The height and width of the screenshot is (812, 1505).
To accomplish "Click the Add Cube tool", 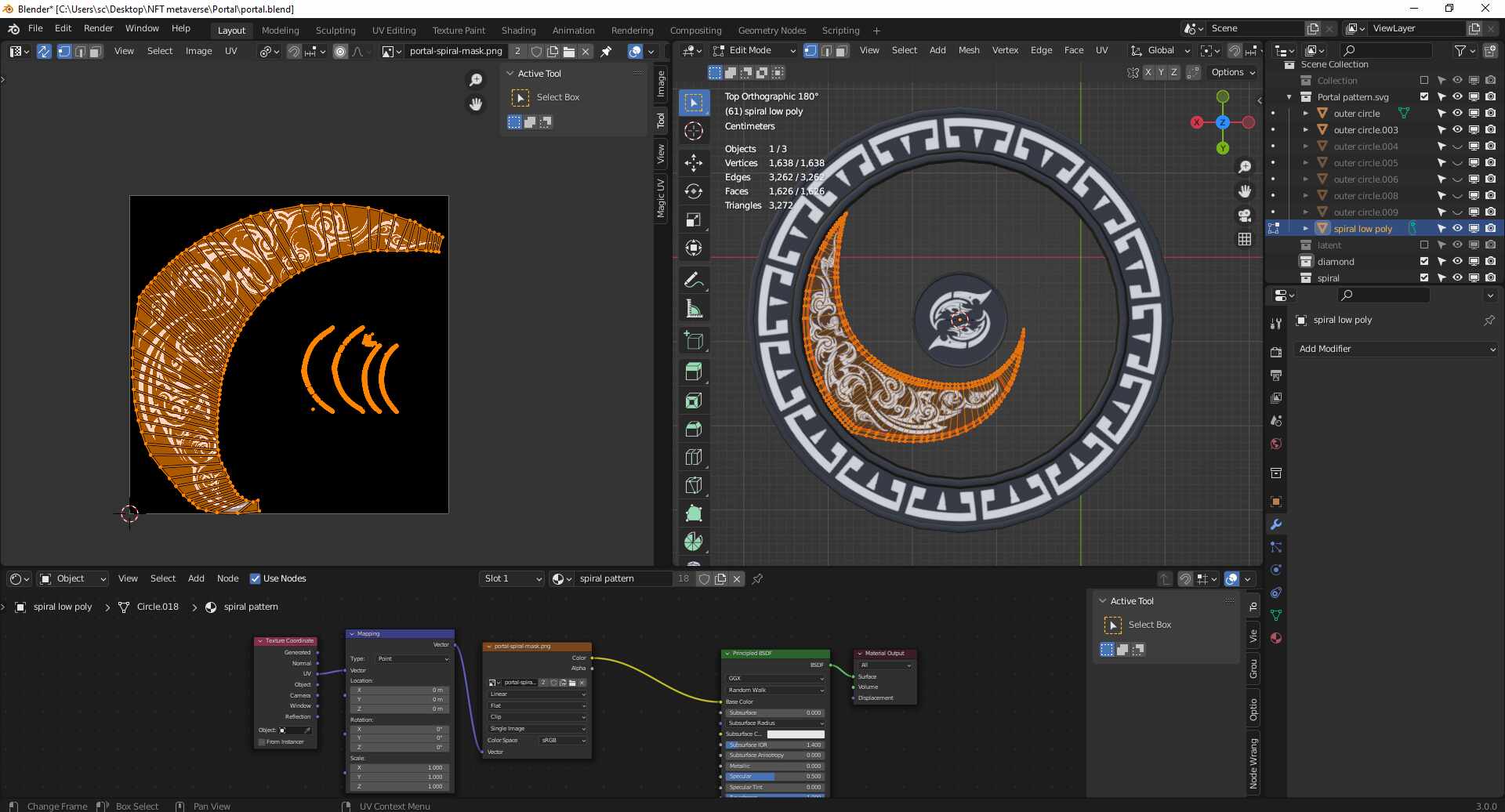I will 694,340.
